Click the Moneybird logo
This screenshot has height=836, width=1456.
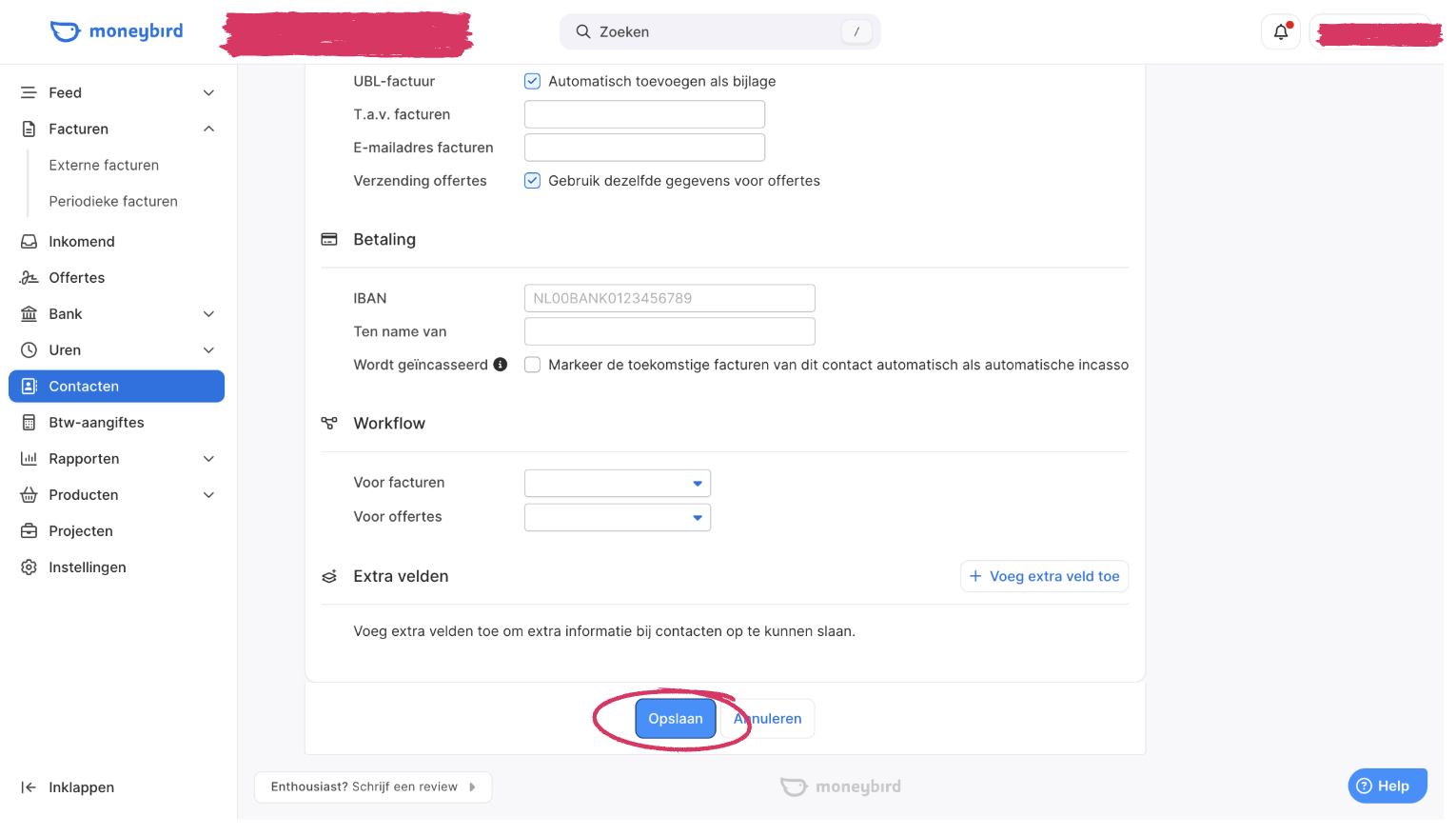click(x=116, y=31)
